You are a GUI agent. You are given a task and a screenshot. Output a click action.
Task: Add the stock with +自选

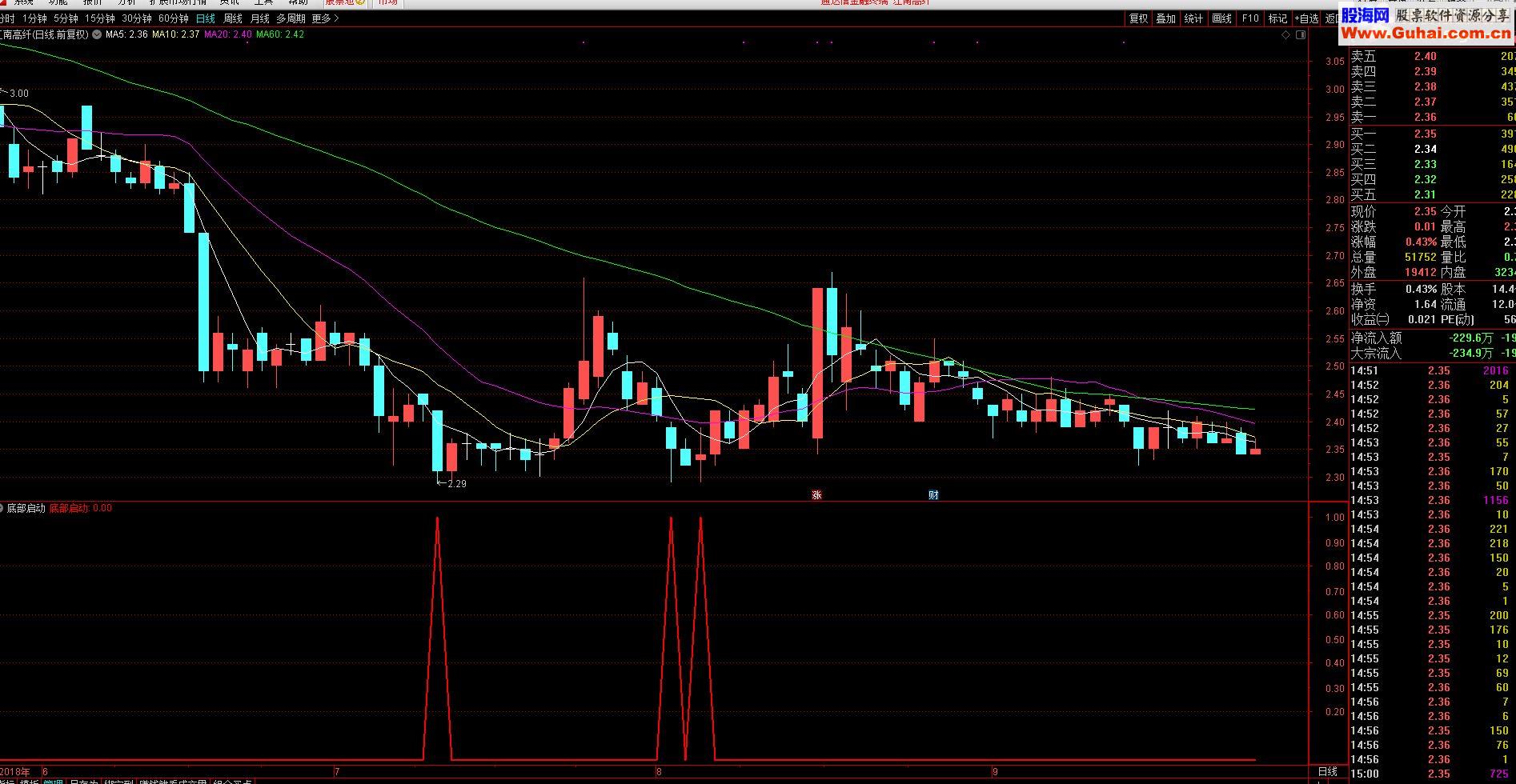pyautogui.click(x=1306, y=18)
